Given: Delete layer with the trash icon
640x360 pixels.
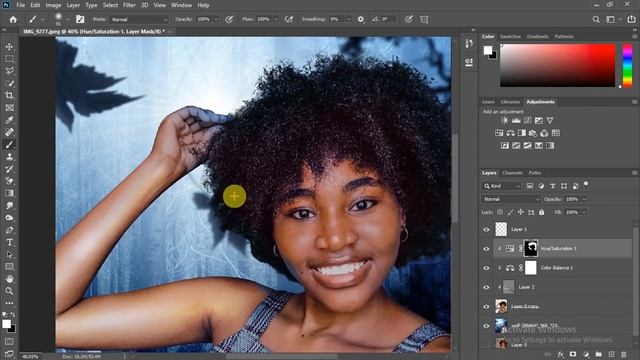Looking at the screenshot, I should point(624,354).
